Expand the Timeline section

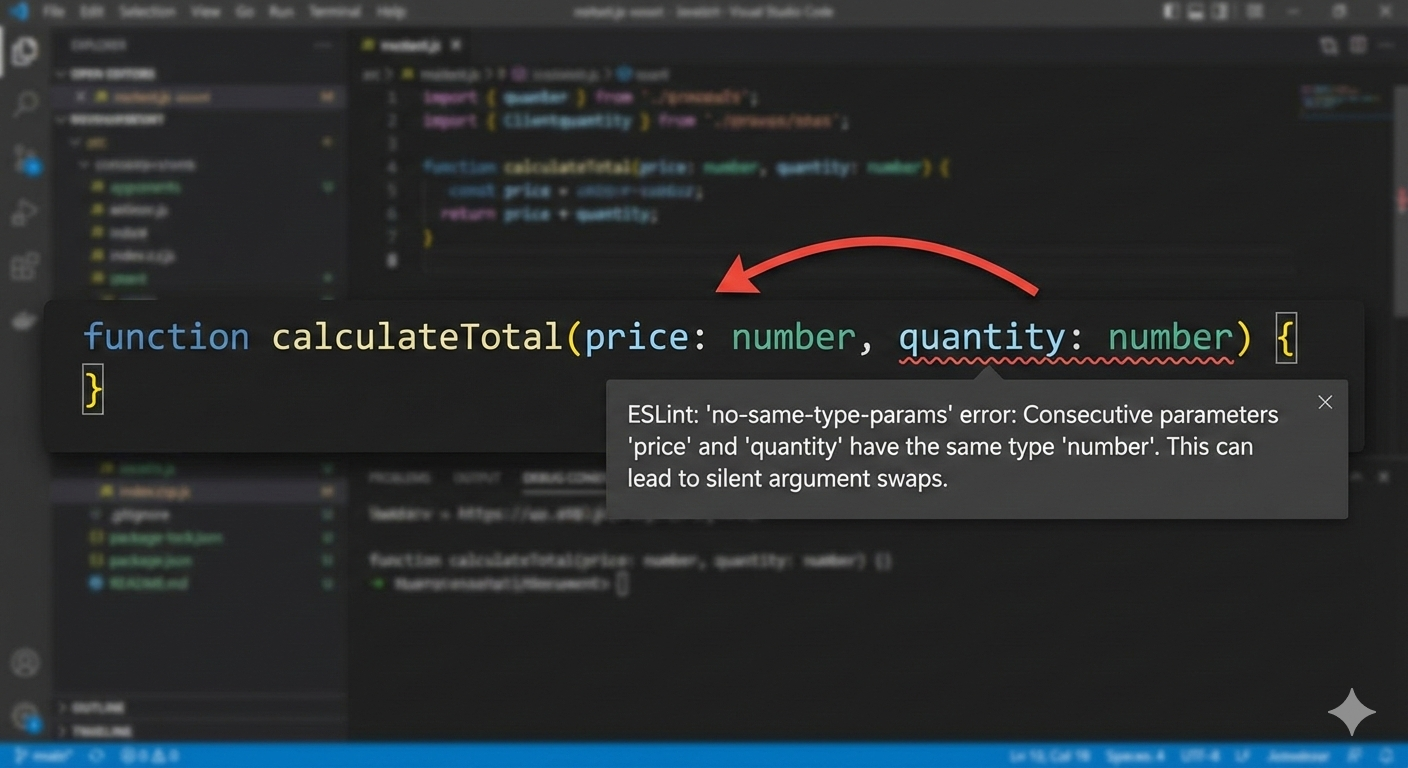pyautogui.click(x=100, y=731)
